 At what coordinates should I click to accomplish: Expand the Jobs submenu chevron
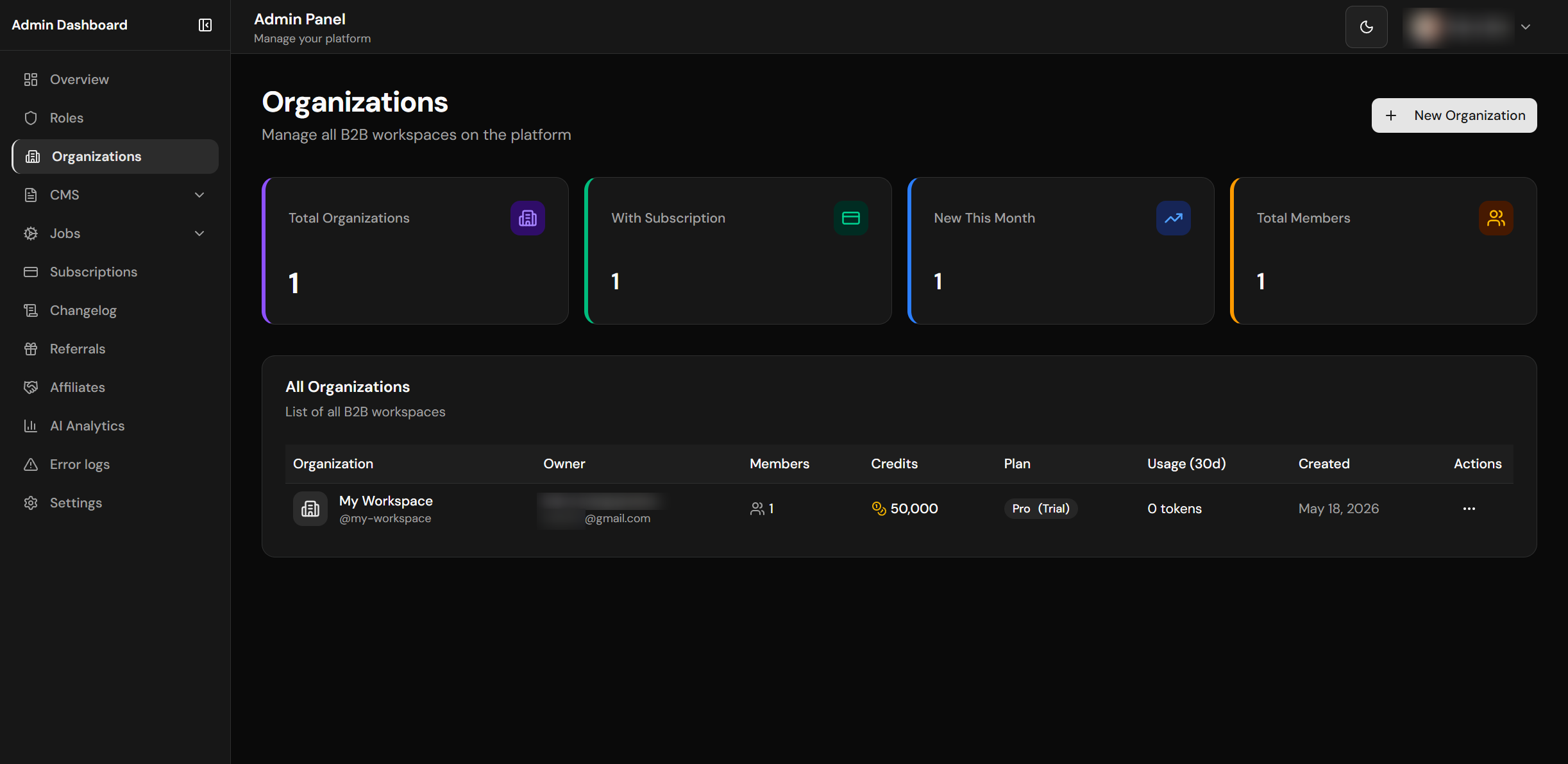point(199,233)
